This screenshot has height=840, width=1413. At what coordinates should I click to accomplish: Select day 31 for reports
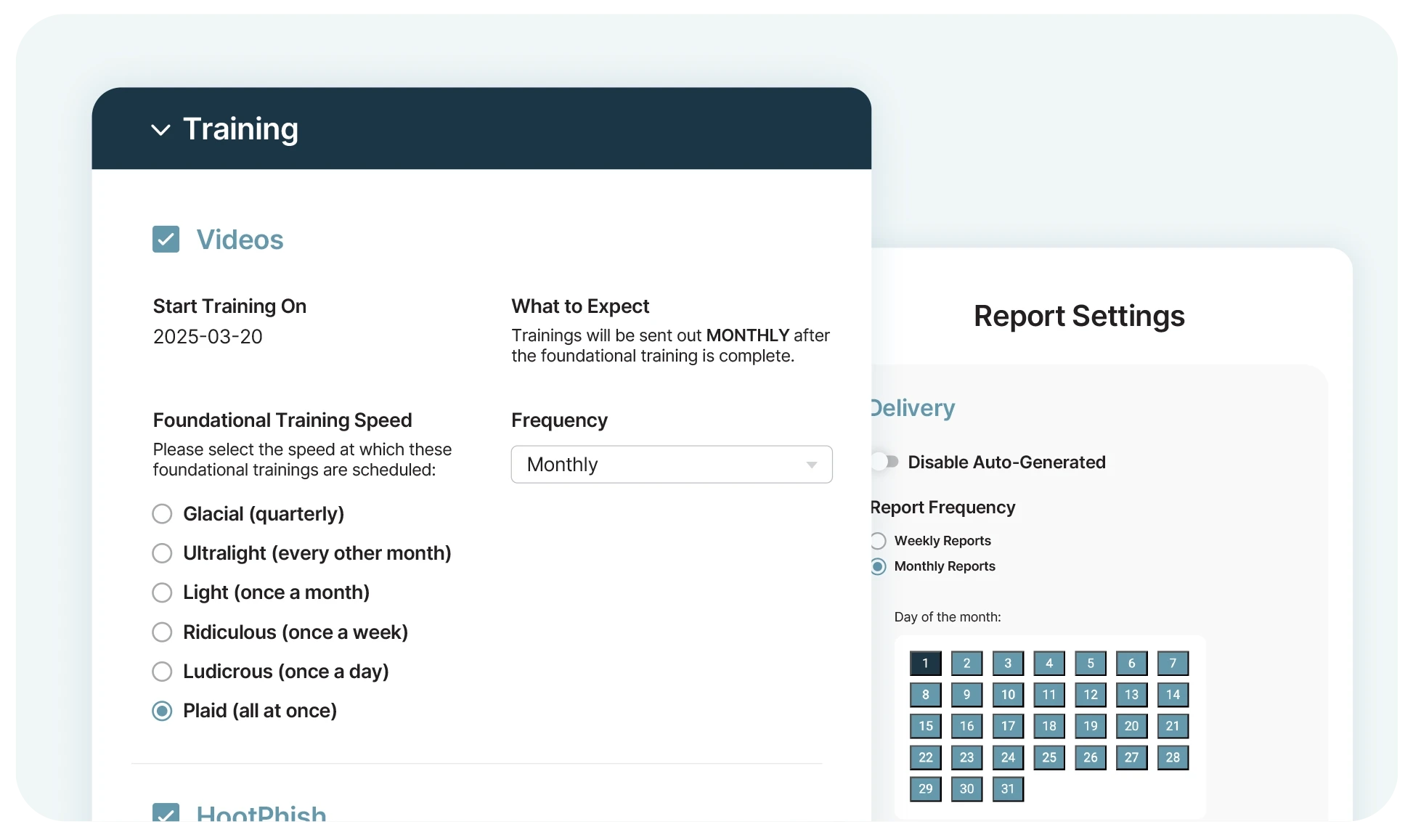point(1008,789)
